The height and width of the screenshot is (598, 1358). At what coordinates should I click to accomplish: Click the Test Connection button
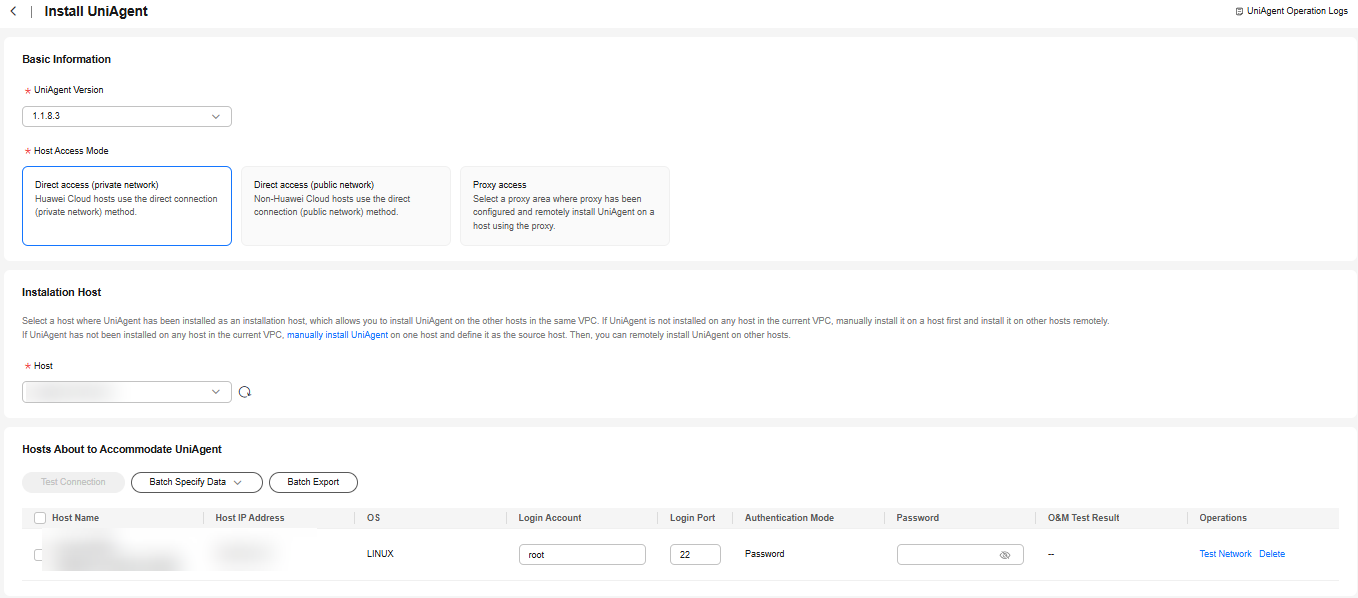point(73,482)
